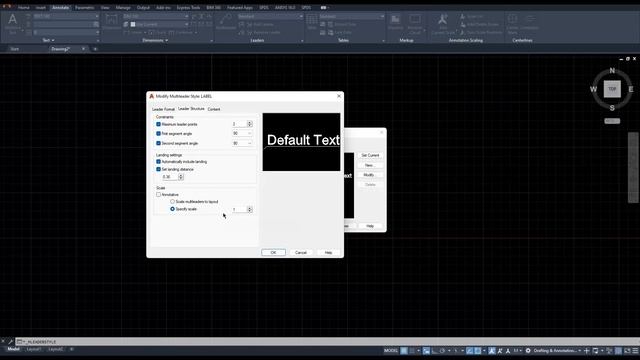Expand the Dimensions panel flyout

point(155,40)
